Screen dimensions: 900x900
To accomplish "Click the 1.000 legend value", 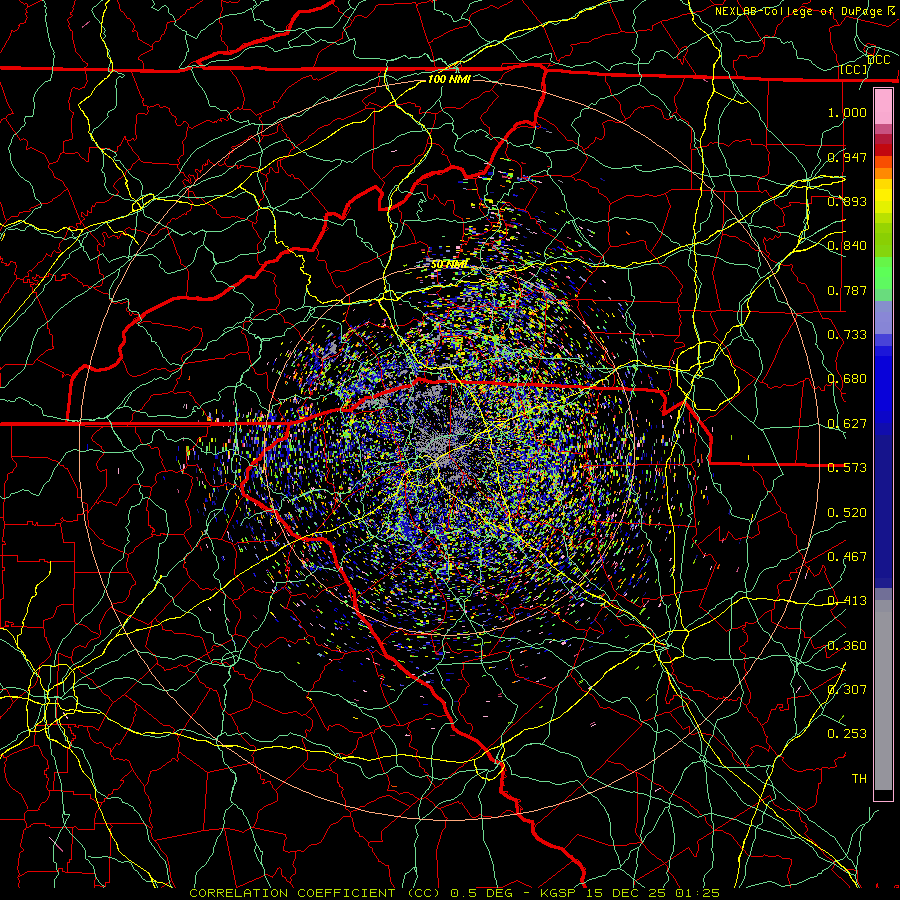I will (x=847, y=112).
